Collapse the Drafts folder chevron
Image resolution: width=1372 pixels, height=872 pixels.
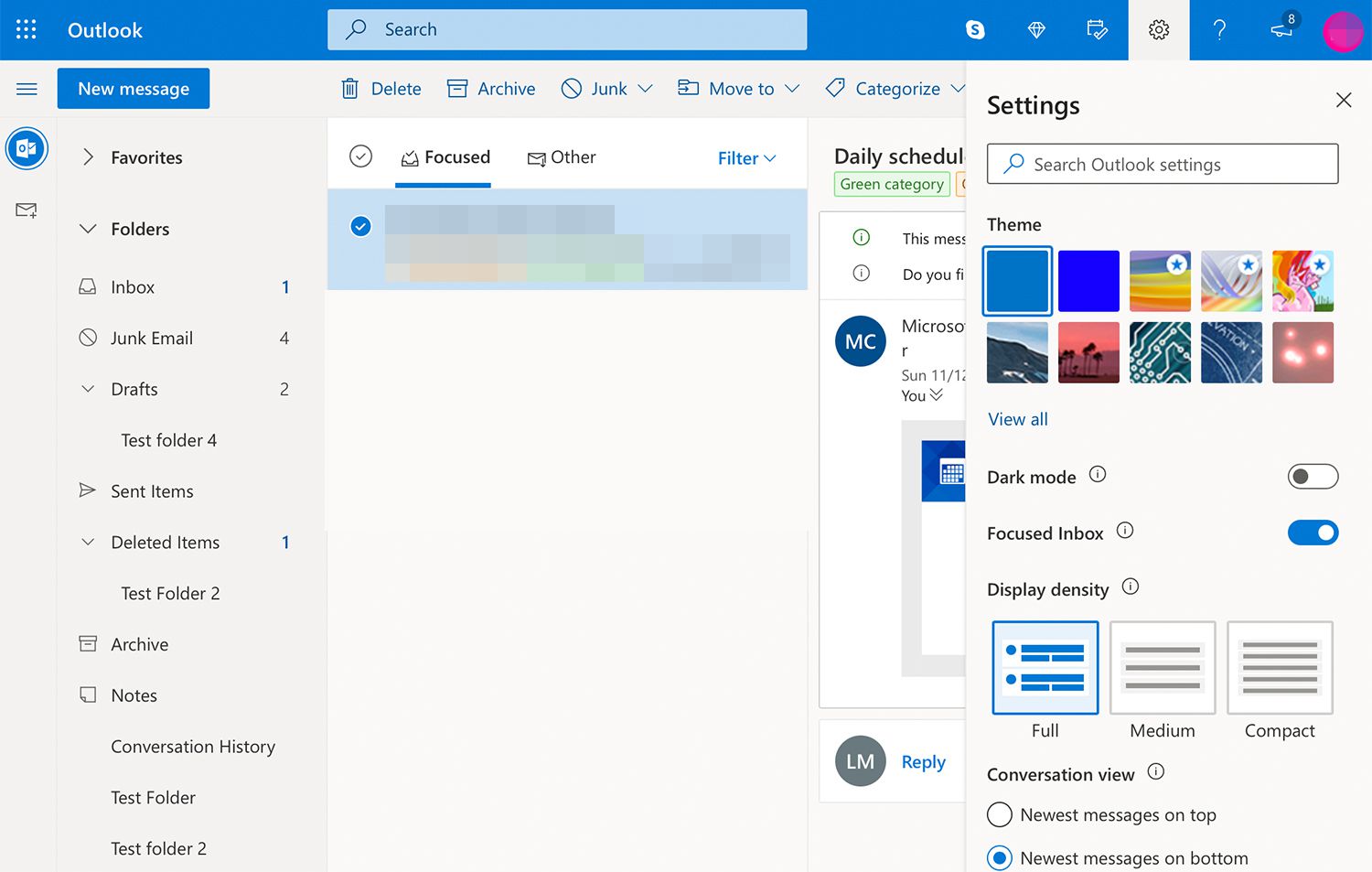pos(88,389)
